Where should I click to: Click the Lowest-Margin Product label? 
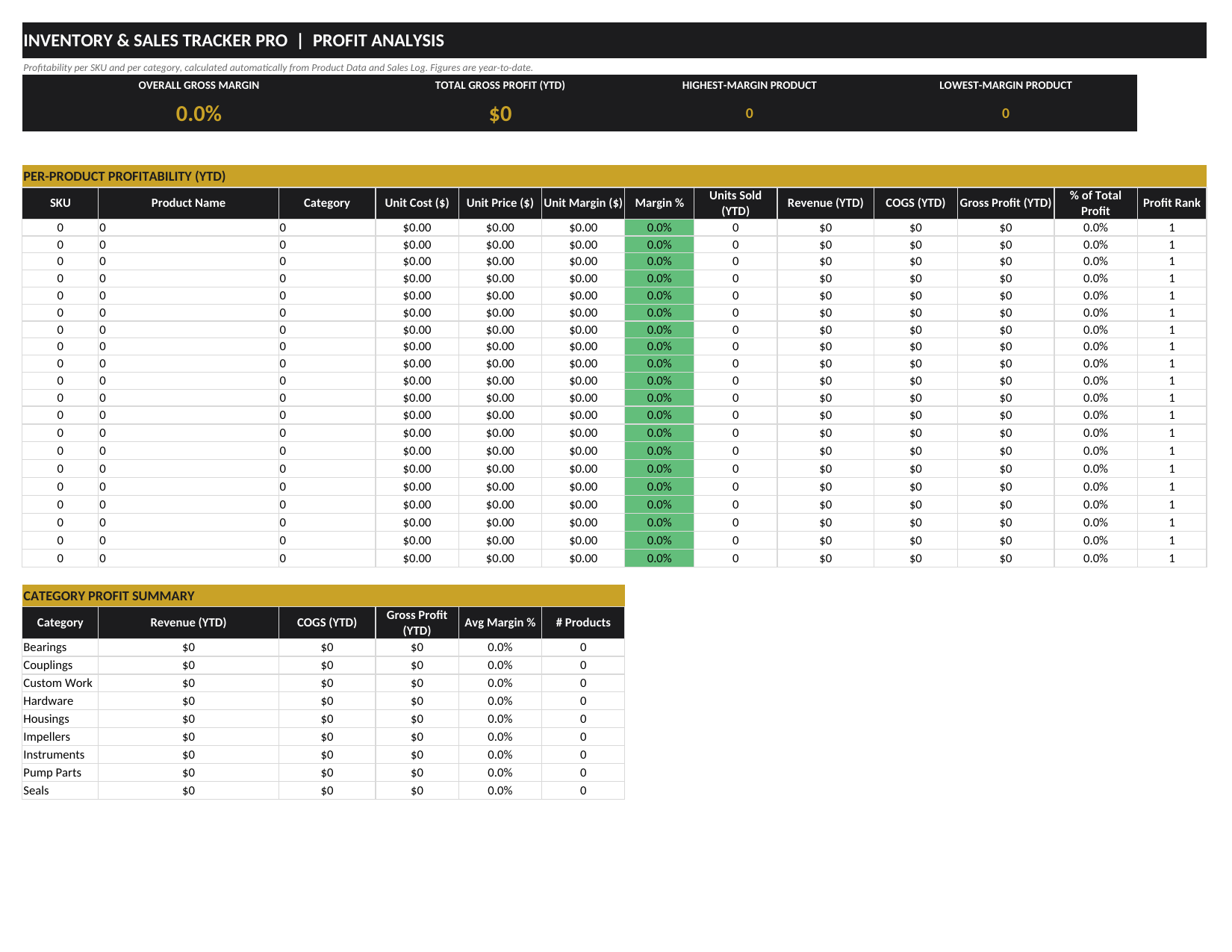click(x=1005, y=85)
